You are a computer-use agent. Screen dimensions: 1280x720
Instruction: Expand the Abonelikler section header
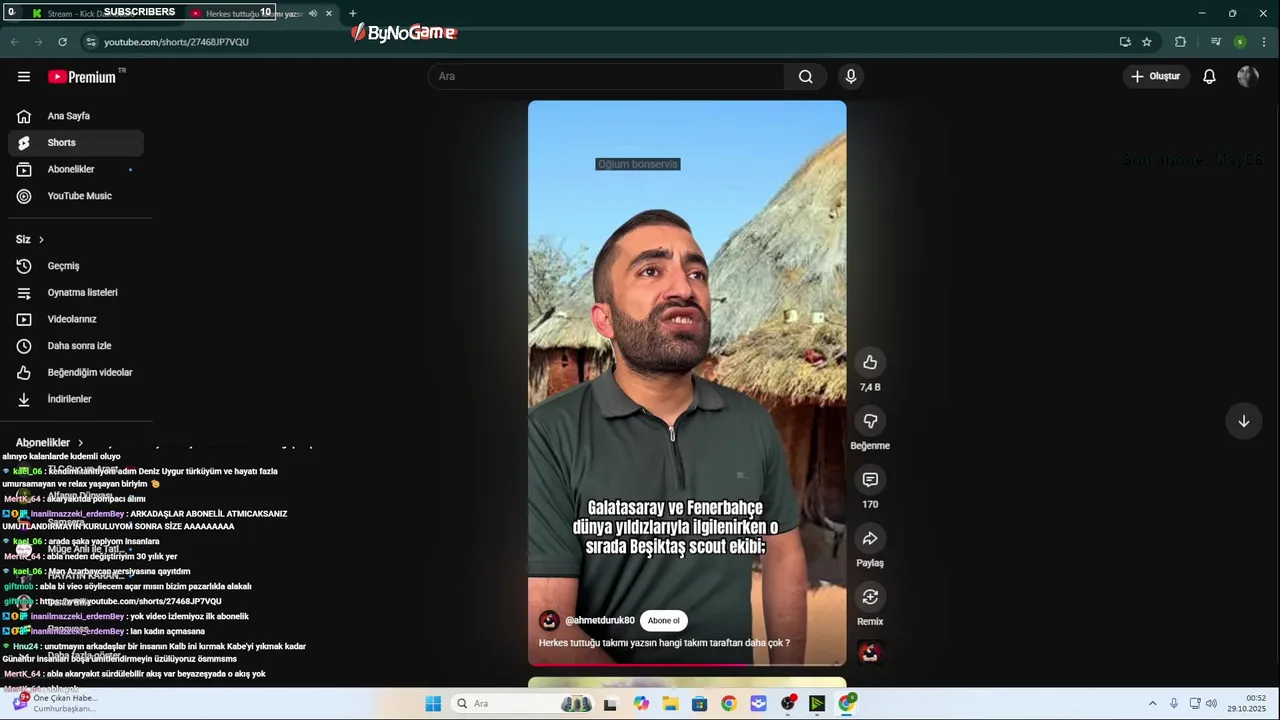point(50,442)
